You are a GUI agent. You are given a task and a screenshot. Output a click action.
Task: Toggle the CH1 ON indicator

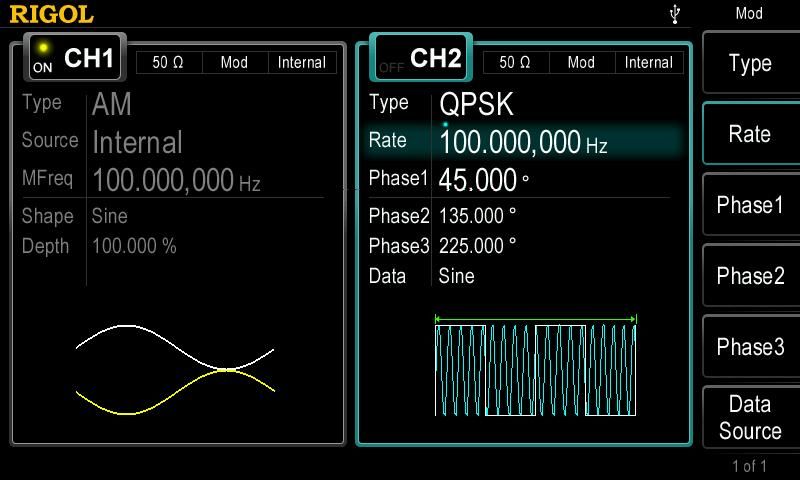click(x=43, y=61)
